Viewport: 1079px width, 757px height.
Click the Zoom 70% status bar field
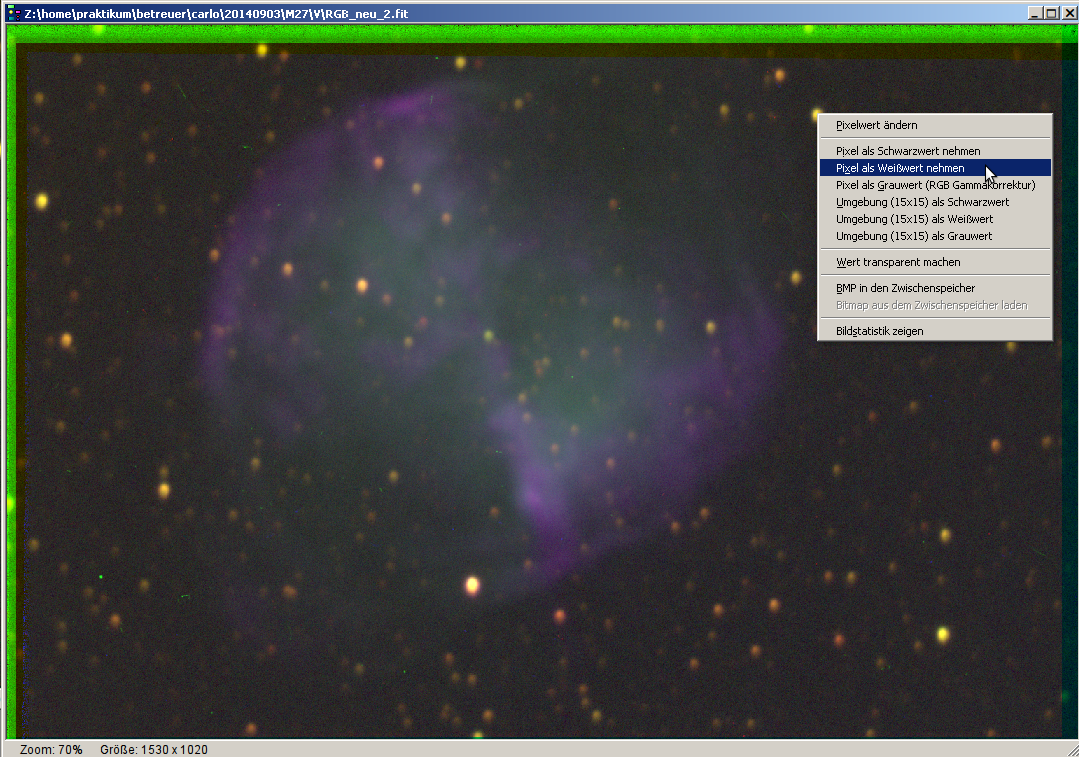(x=50, y=749)
